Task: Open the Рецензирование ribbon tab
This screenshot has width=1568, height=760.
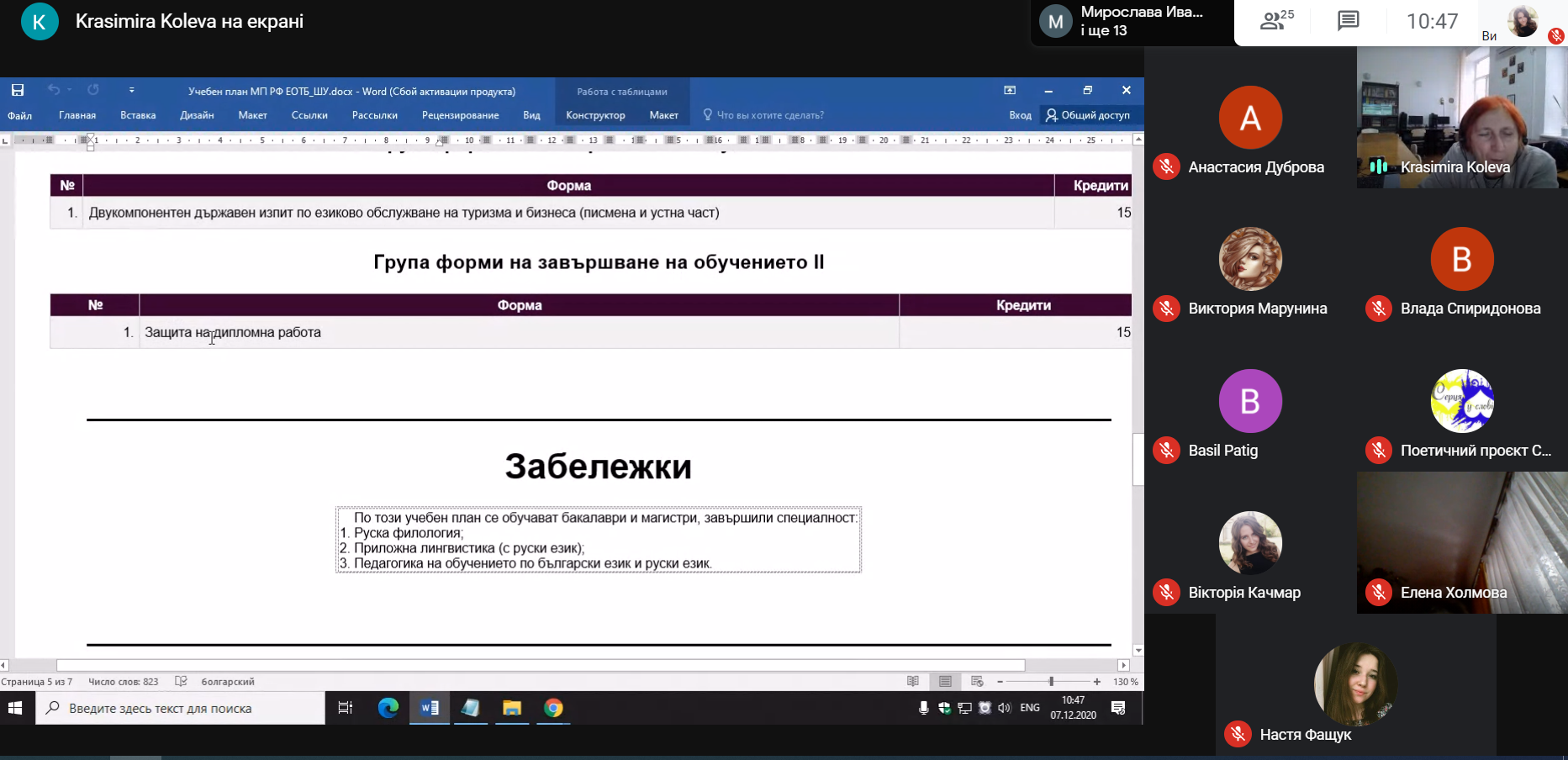Action: 460,115
